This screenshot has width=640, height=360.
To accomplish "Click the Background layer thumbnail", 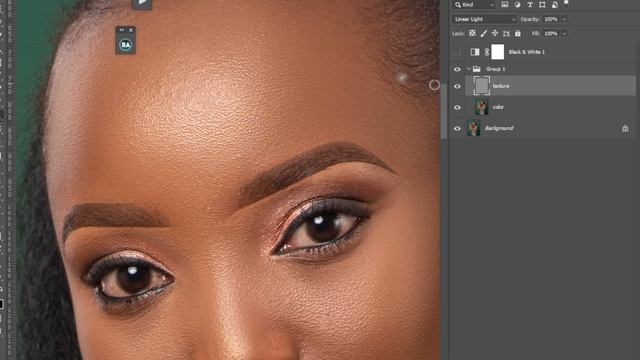I will pyautogui.click(x=473, y=128).
